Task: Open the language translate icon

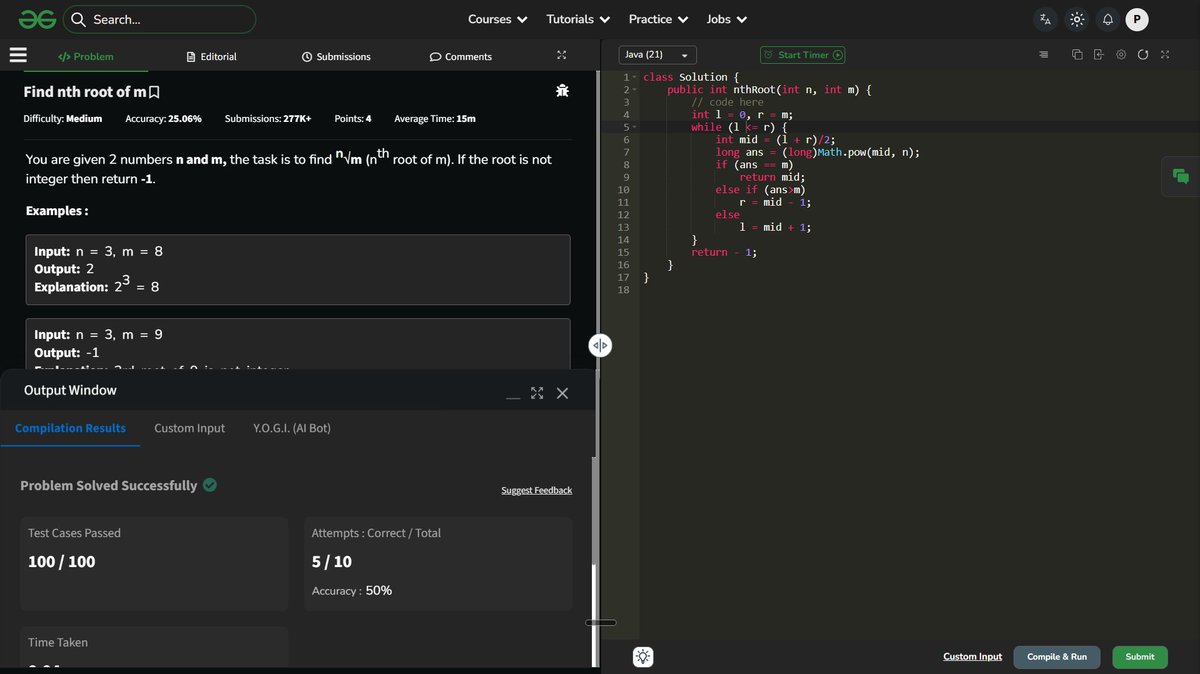Action: click(x=1045, y=19)
